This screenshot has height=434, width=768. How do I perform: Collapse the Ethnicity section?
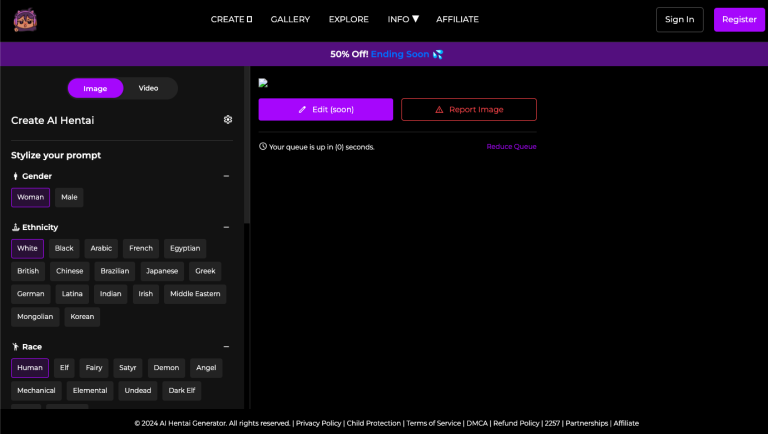tap(226, 227)
